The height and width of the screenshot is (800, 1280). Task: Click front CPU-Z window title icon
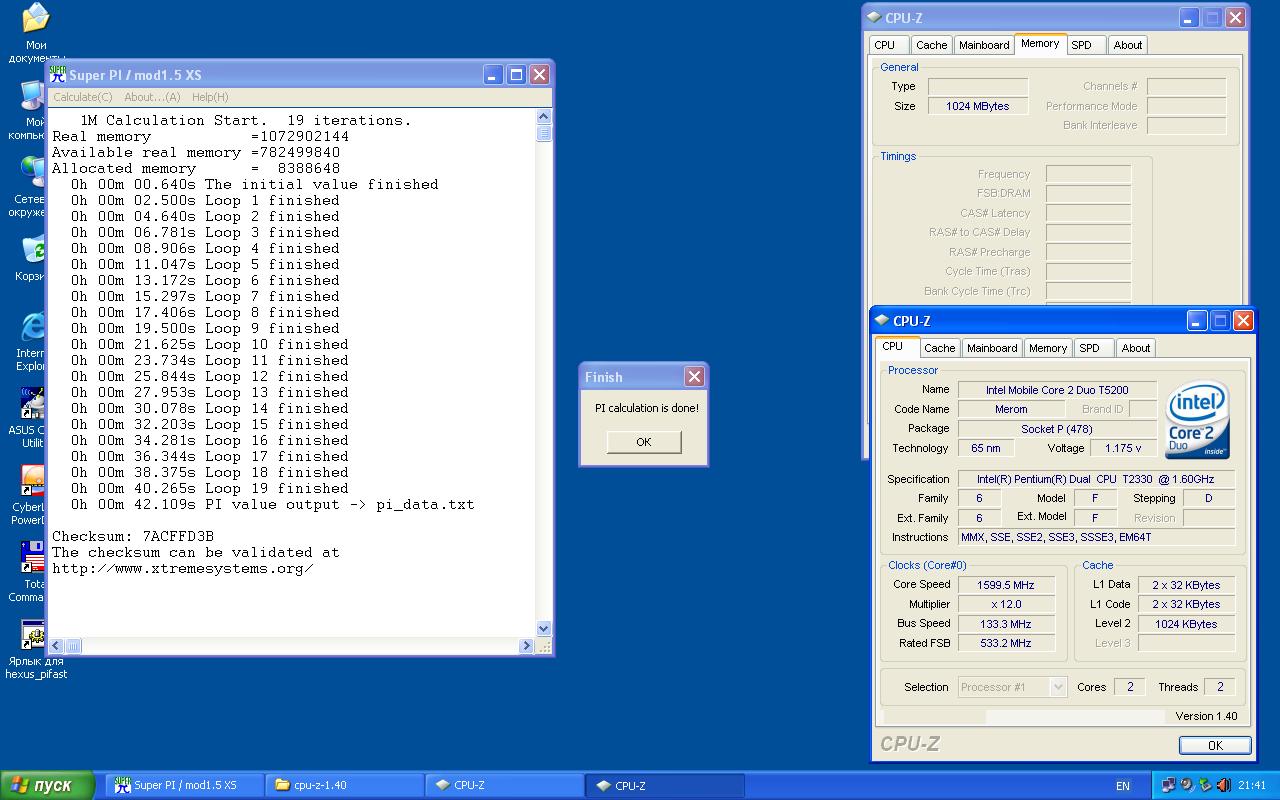(x=881, y=321)
